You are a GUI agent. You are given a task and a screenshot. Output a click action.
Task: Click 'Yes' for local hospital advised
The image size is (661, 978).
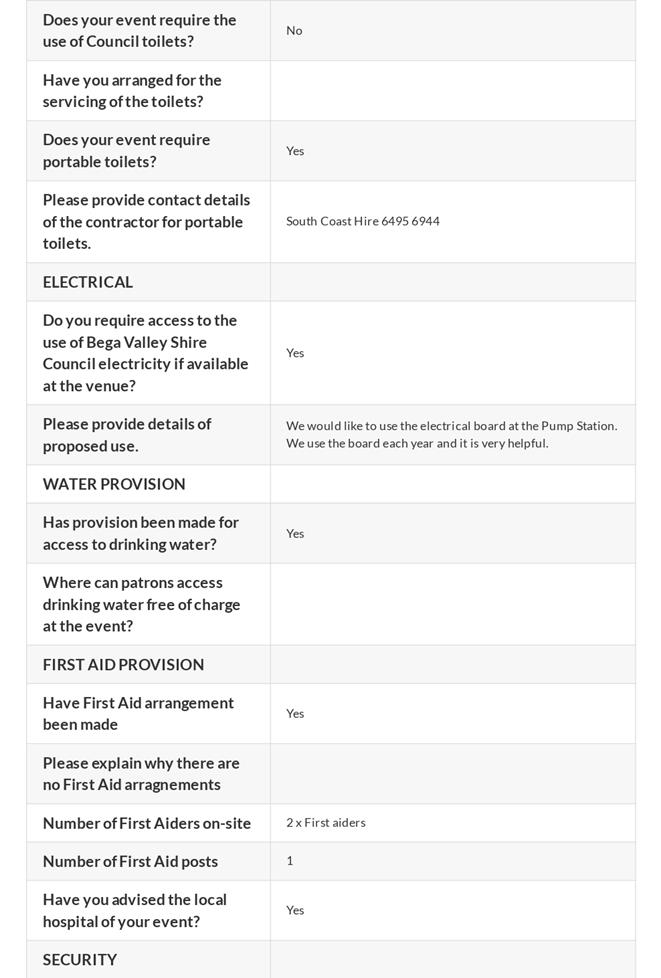(x=295, y=910)
